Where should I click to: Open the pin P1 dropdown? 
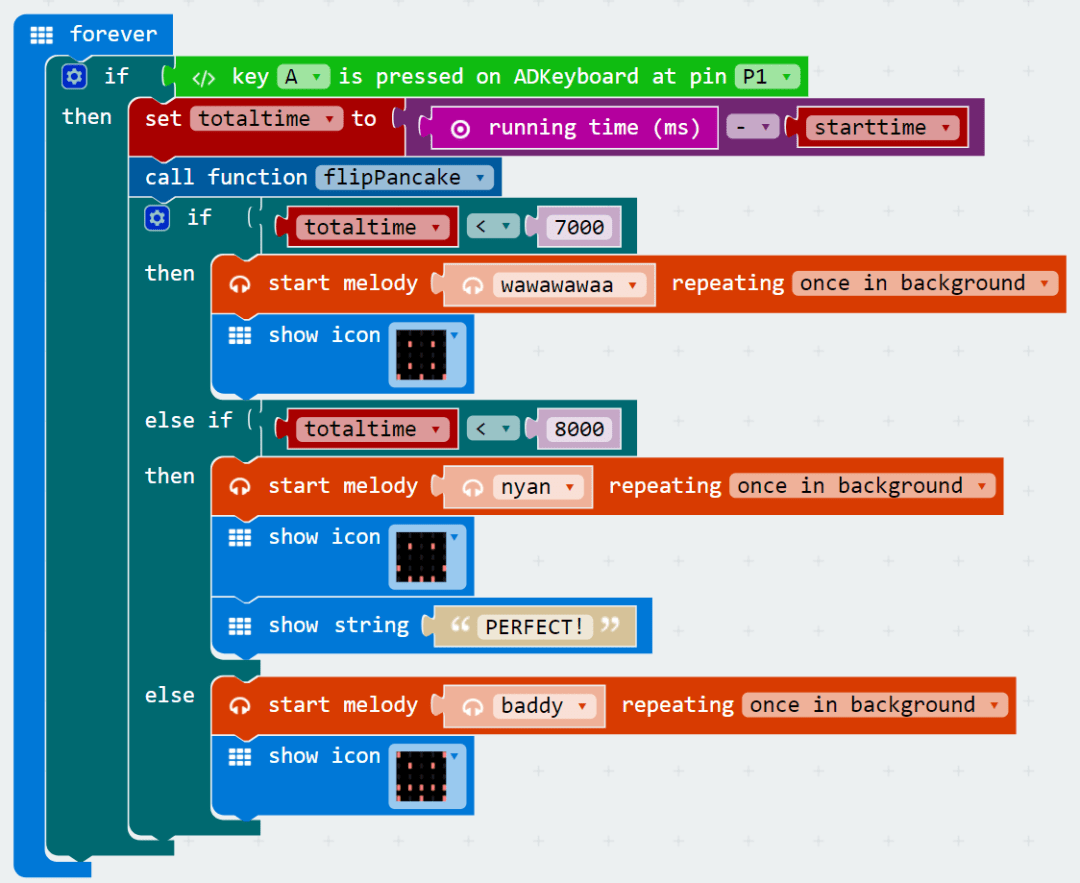(767, 76)
